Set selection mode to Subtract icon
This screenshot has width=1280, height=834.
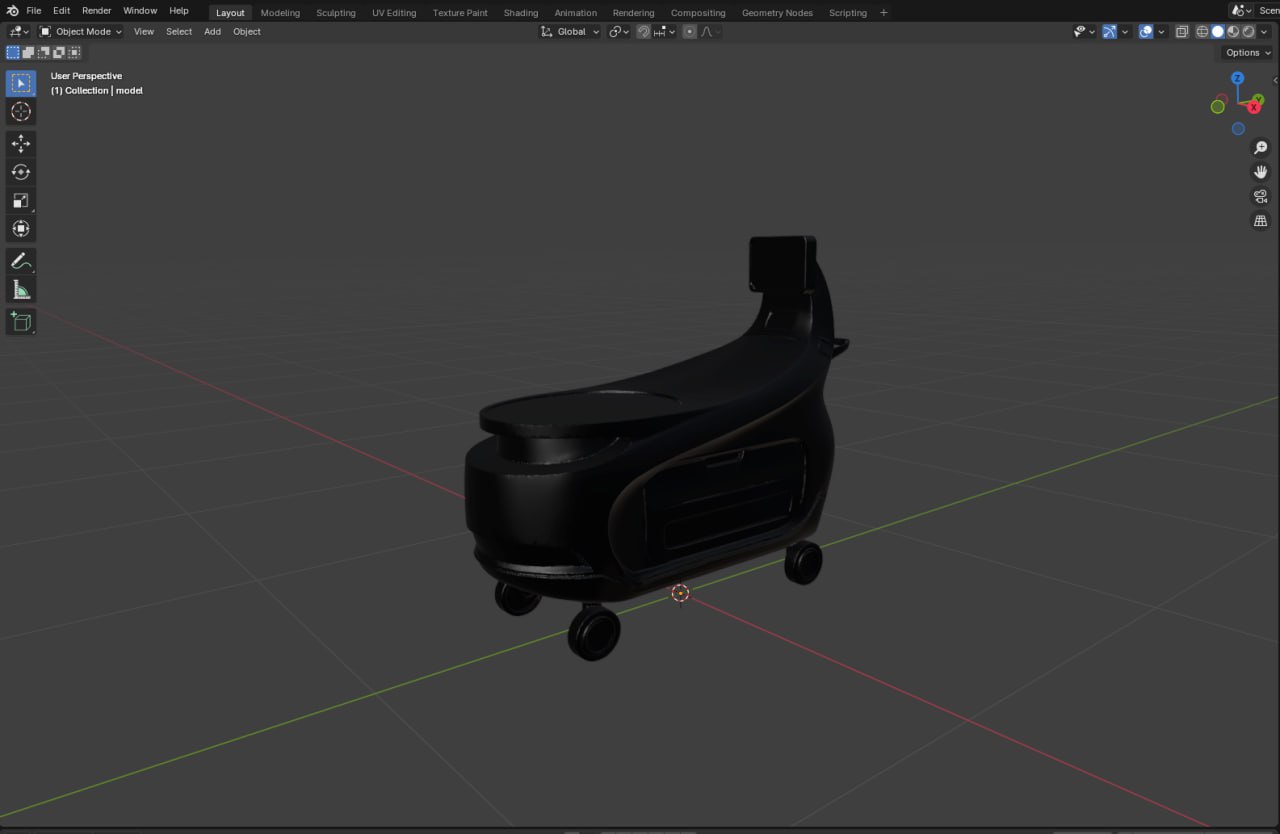click(x=43, y=52)
